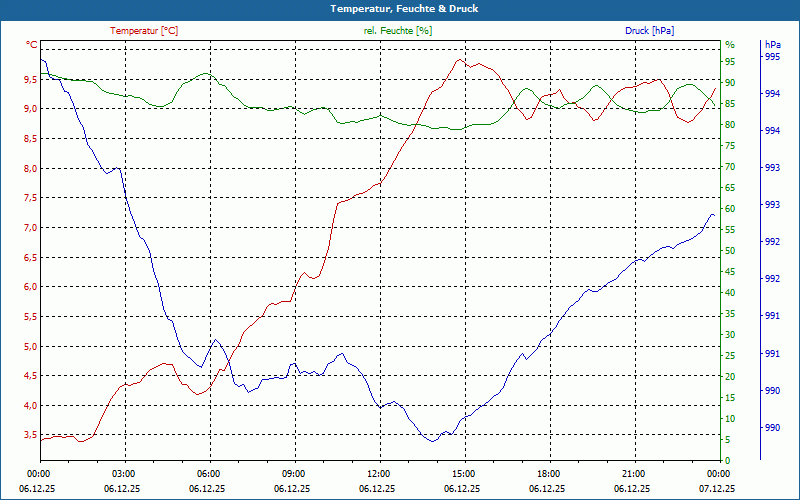
Task: Click green humidity axis value 50
Action: point(730,251)
